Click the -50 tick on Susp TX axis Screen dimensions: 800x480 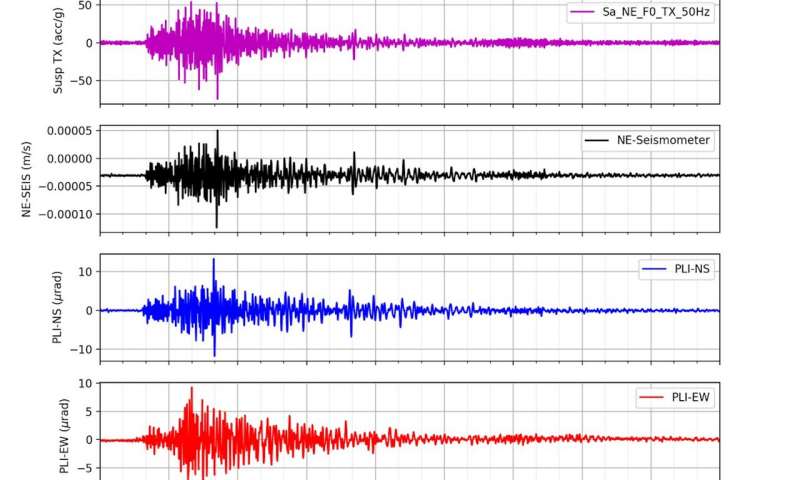tap(82, 81)
